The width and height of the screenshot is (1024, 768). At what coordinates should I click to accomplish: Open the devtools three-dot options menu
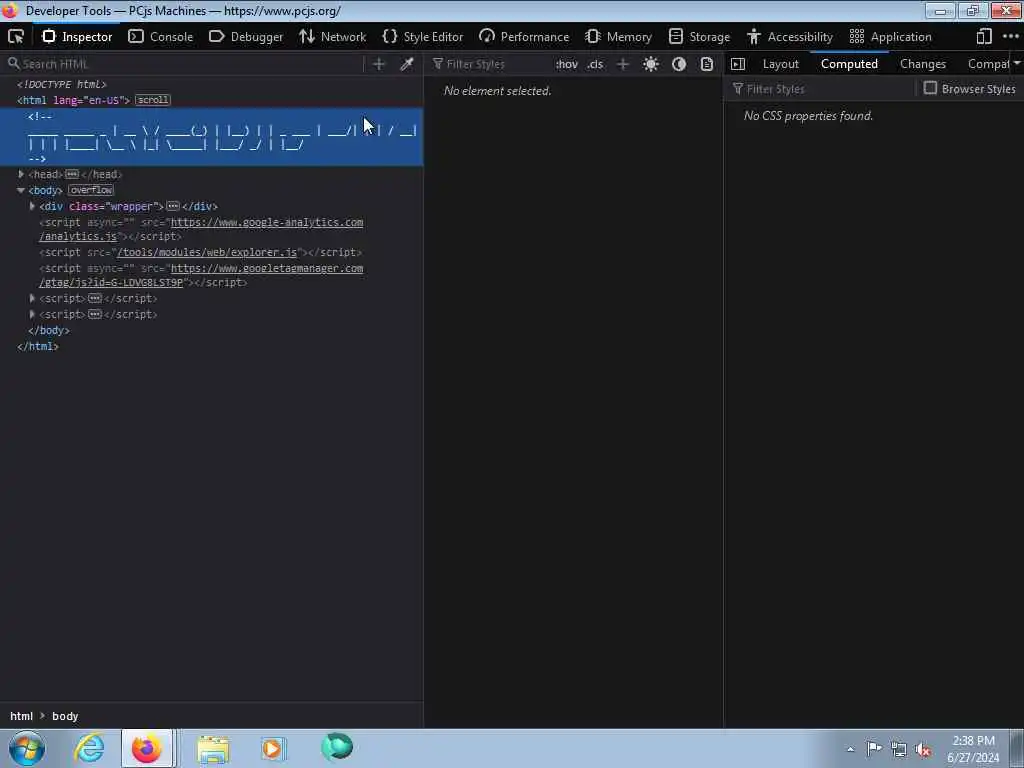coord(1010,37)
